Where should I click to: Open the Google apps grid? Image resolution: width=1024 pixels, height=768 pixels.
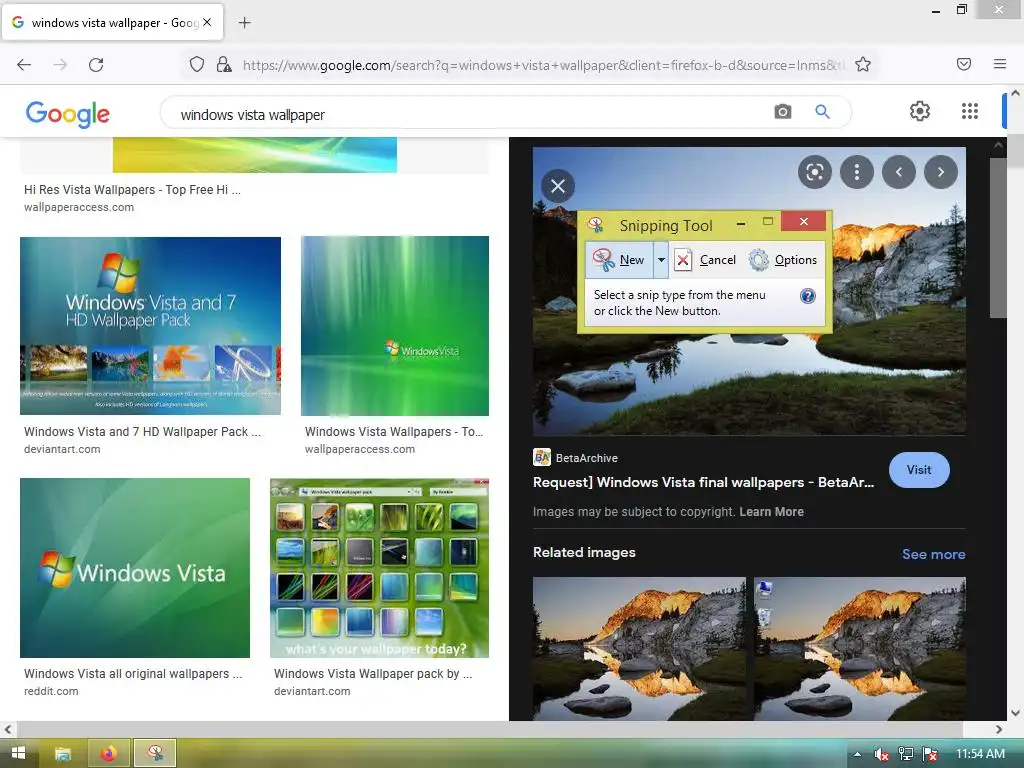pos(970,111)
